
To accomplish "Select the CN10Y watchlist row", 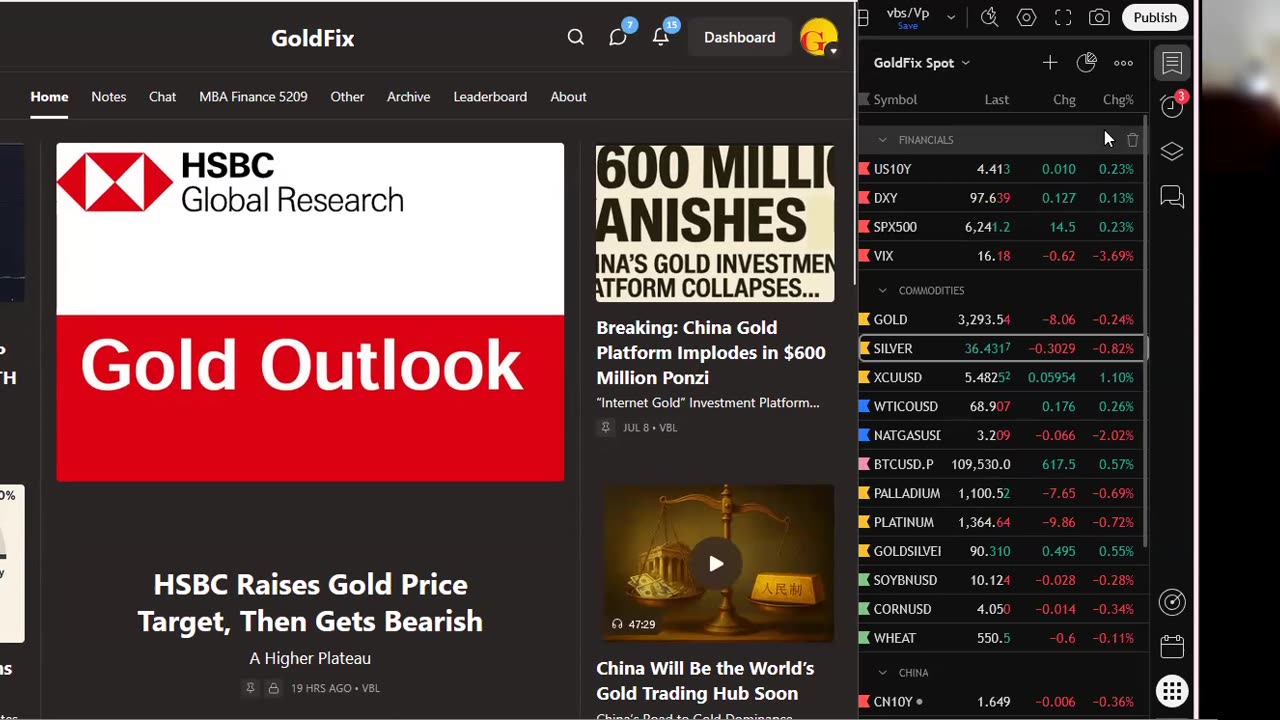I will pos(1000,702).
